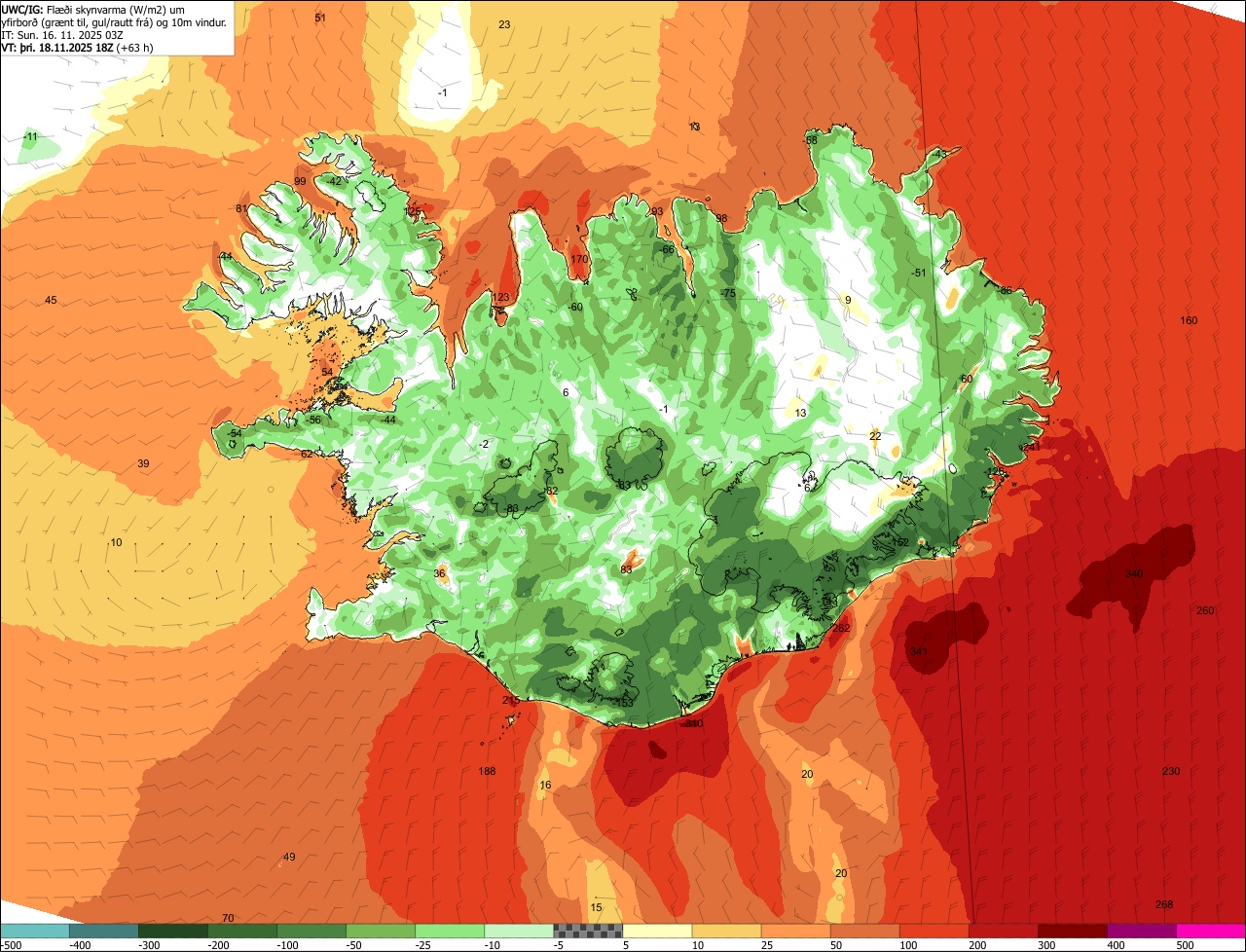The image size is (1246, 952).
Task: Click the light teal legend swatch between -500 and -400
Action: point(34,931)
